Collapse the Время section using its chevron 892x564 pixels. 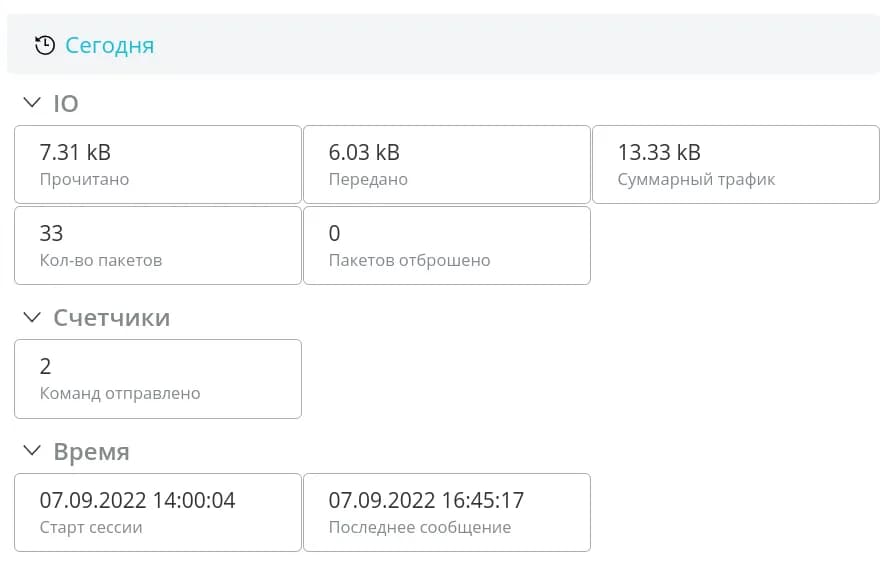(x=32, y=452)
